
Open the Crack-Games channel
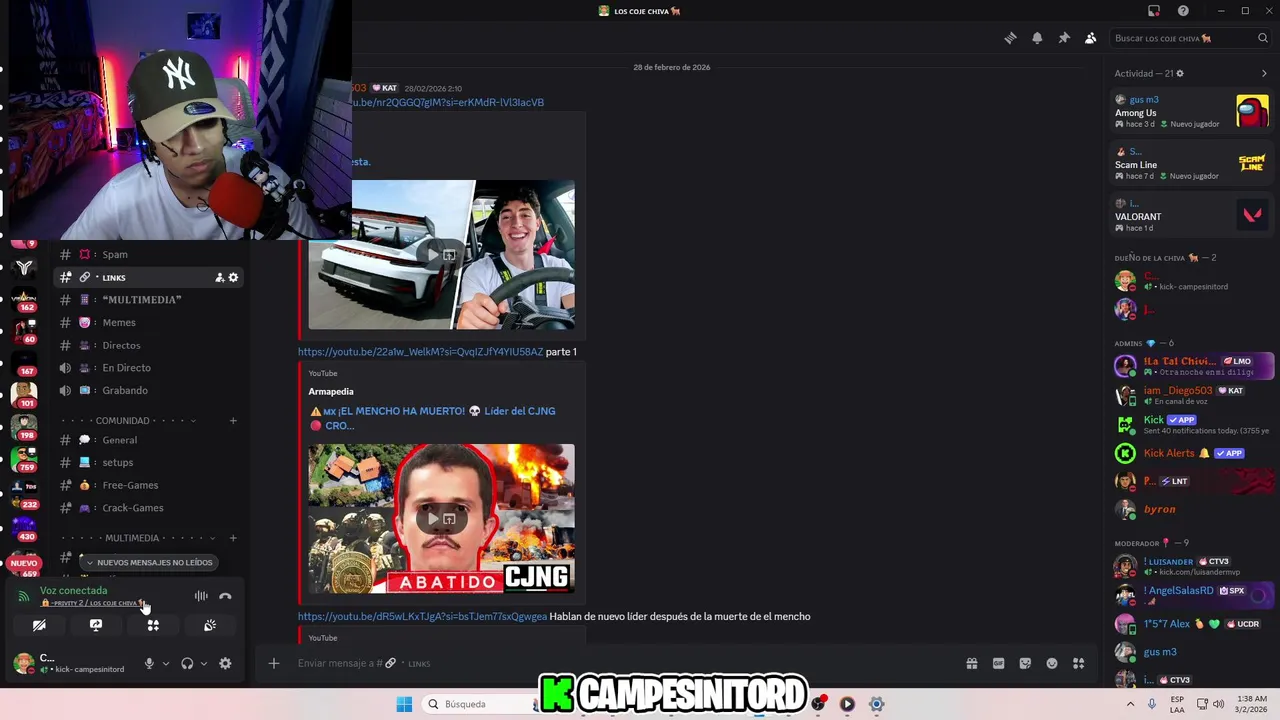[x=149, y=508]
